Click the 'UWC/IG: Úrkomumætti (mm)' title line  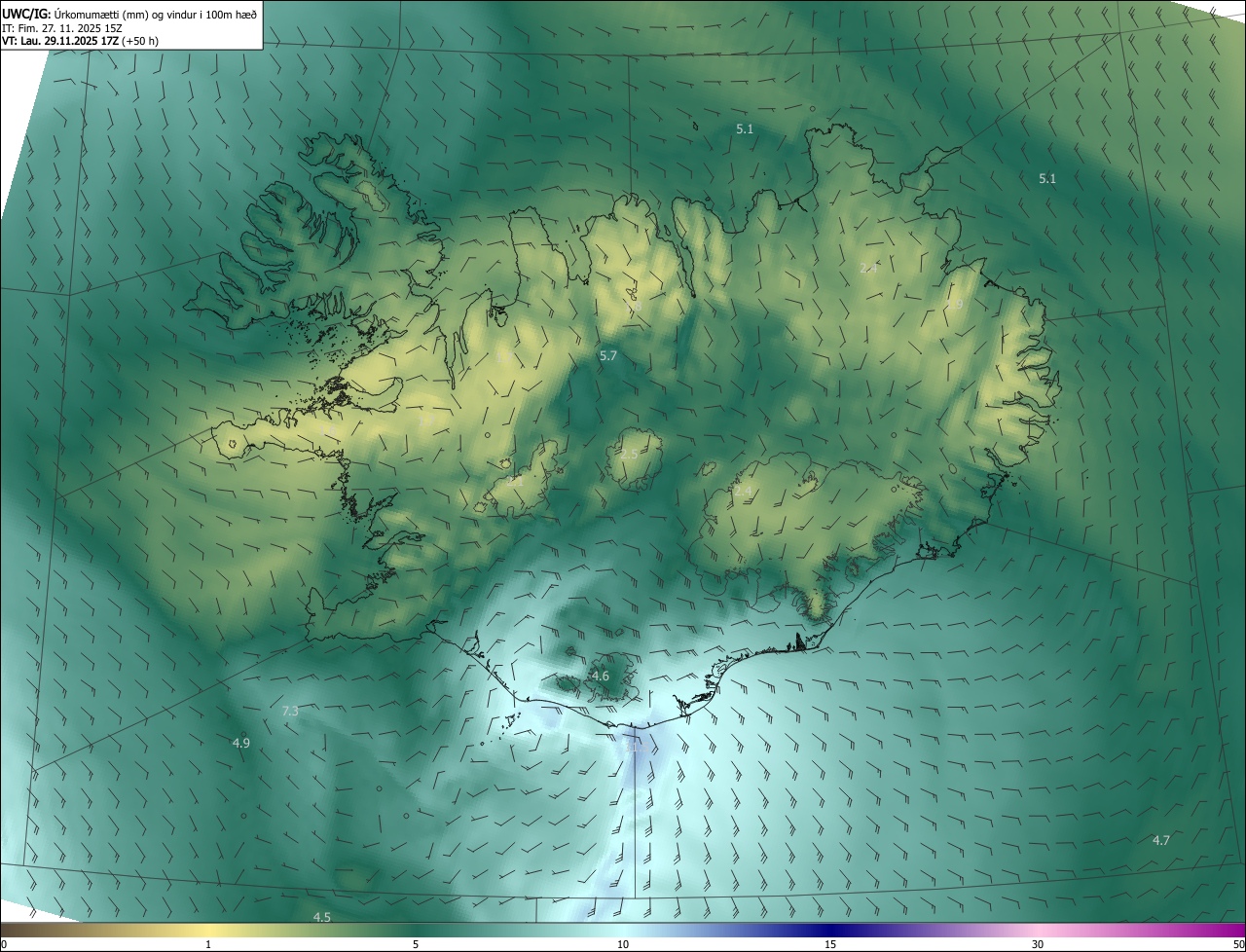pyautogui.click(x=129, y=13)
